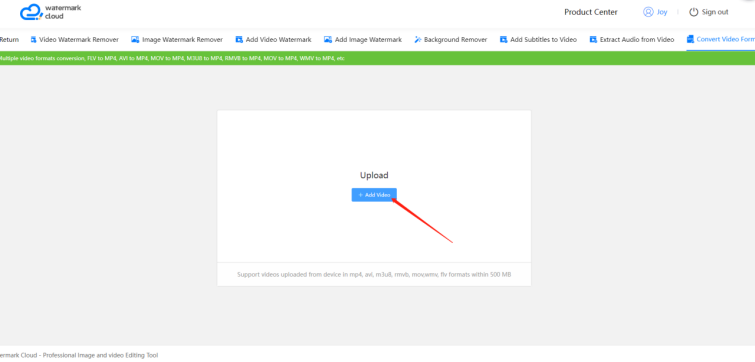Click the Joy user avatar icon
The width and height of the screenshot is (755, 362).
tap(648, 12)
